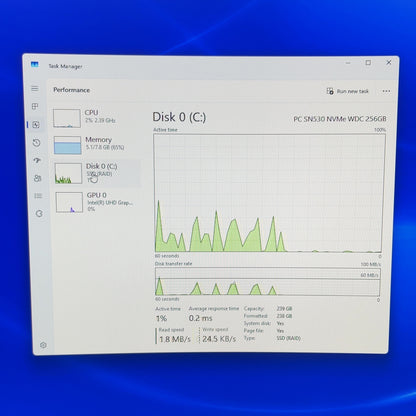Click the Active time disk graph
The height and width of the screenshot is (416, 416).
point(269,193)
